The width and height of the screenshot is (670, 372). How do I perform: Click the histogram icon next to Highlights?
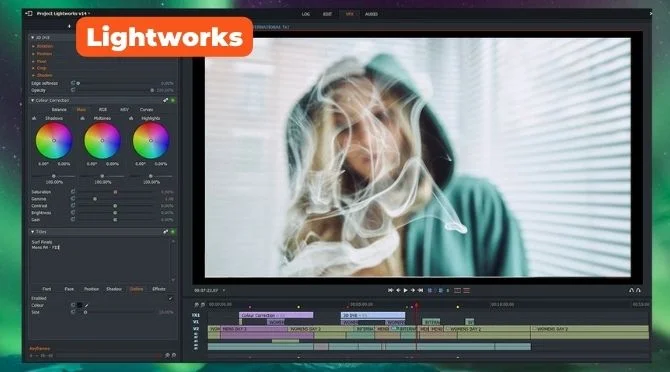click(x=131, y=118)
